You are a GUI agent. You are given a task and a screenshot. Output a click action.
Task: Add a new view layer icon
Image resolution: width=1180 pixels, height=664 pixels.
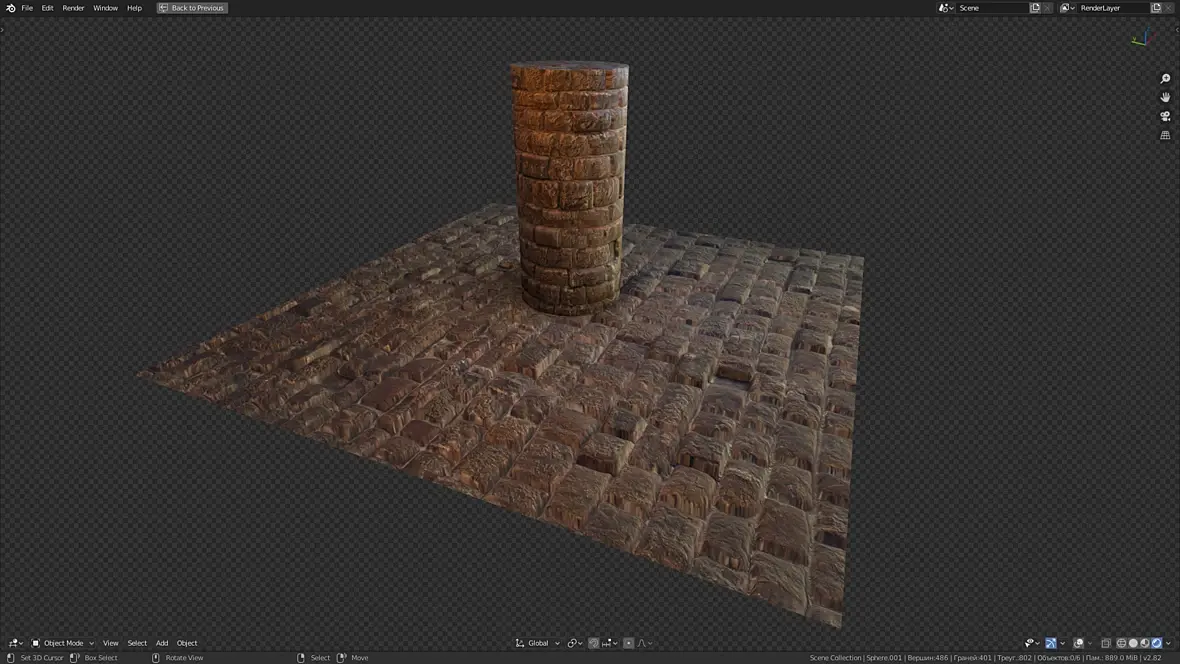coord(1157,8)
